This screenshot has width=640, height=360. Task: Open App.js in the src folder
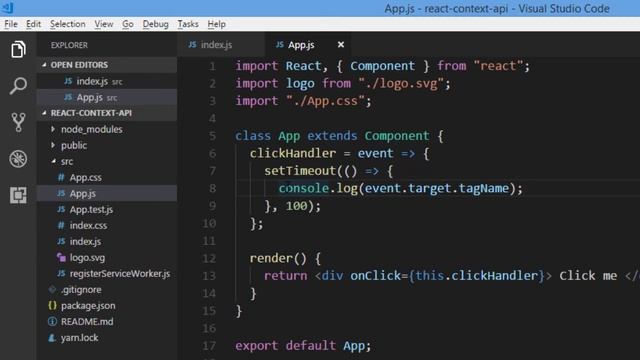click(x=107, y=193)
